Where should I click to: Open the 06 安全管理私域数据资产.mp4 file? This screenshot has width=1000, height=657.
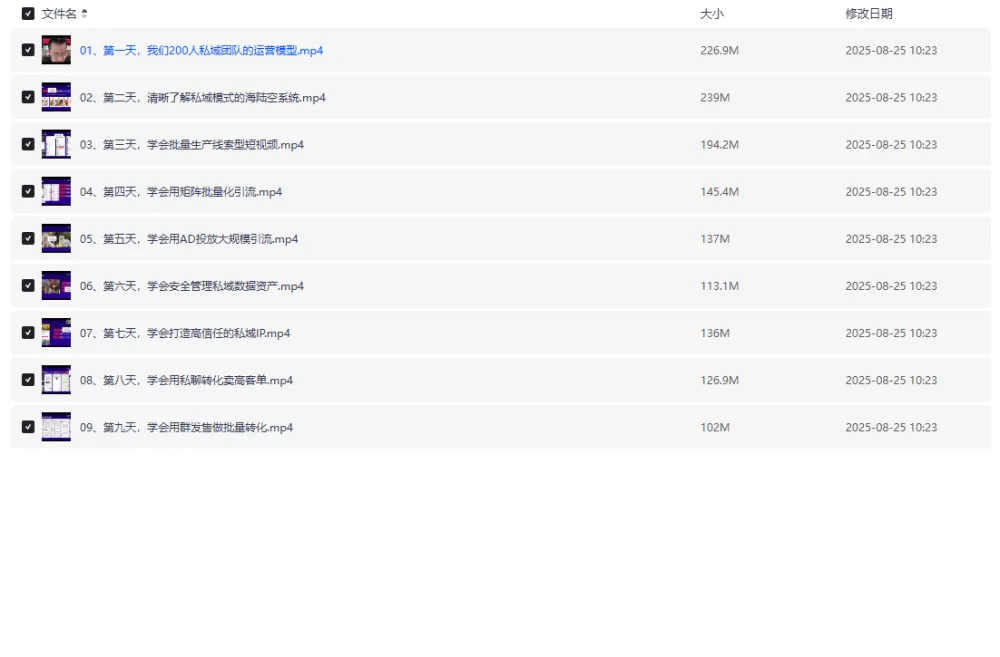click(x=191, y=286)
